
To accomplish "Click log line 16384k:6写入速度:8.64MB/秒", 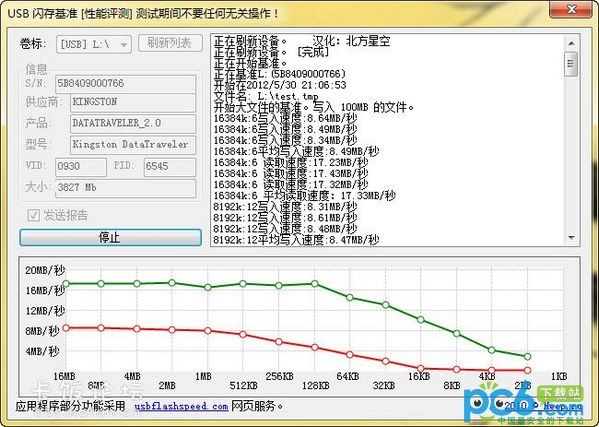I will click(x=285, y=118).
